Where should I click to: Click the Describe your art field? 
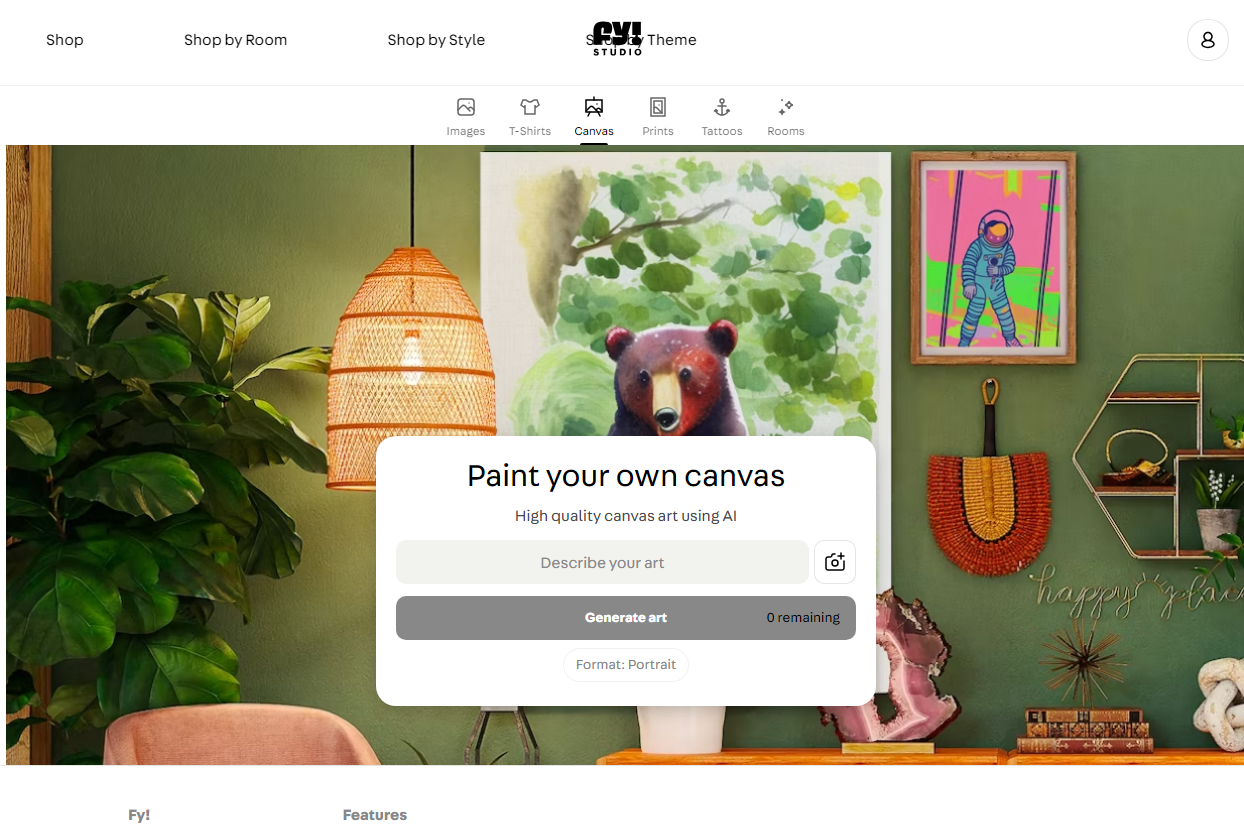coord(602,563)
